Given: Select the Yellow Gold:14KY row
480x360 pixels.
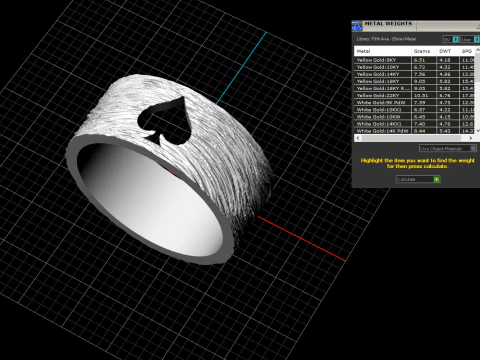Looking at the screenshot, I should (x=414, y=74).
